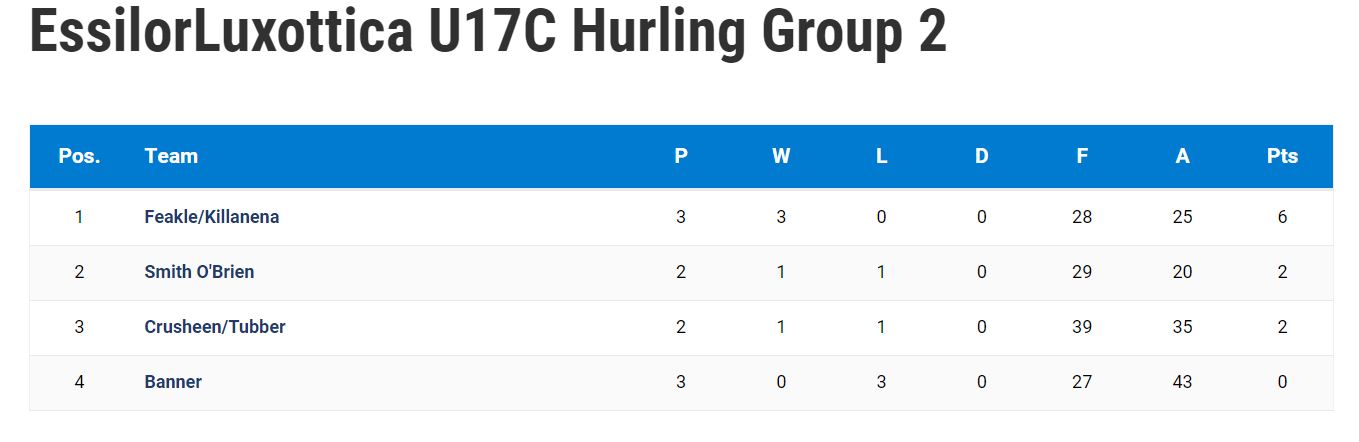Open the Banner team link
The width and height of the screenshot is (1359, 442).
point(173,382)
